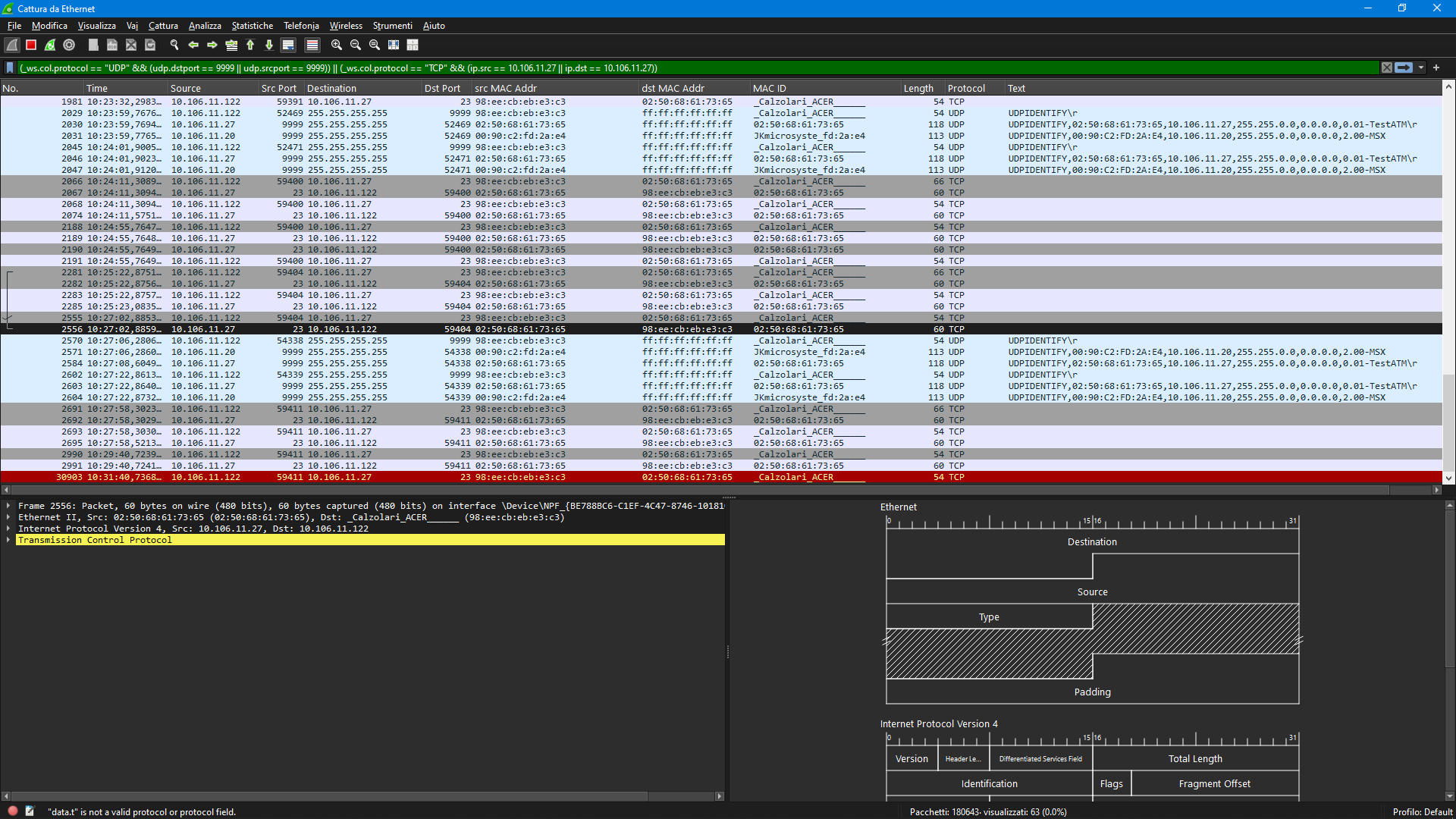Sort by the Time column header
This screenshot has height=819, width=1456.
click(126, 89)
